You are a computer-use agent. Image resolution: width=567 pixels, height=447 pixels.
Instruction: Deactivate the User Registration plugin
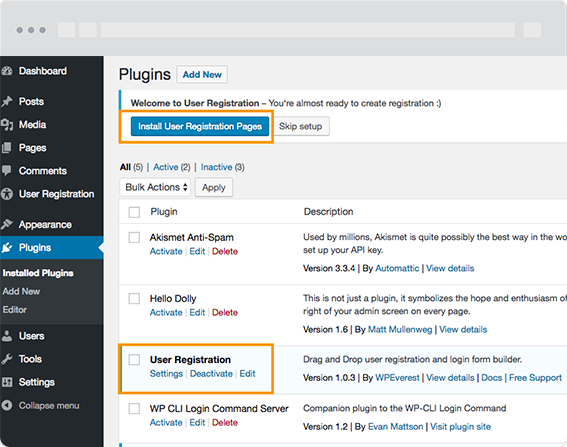[211, 374]
